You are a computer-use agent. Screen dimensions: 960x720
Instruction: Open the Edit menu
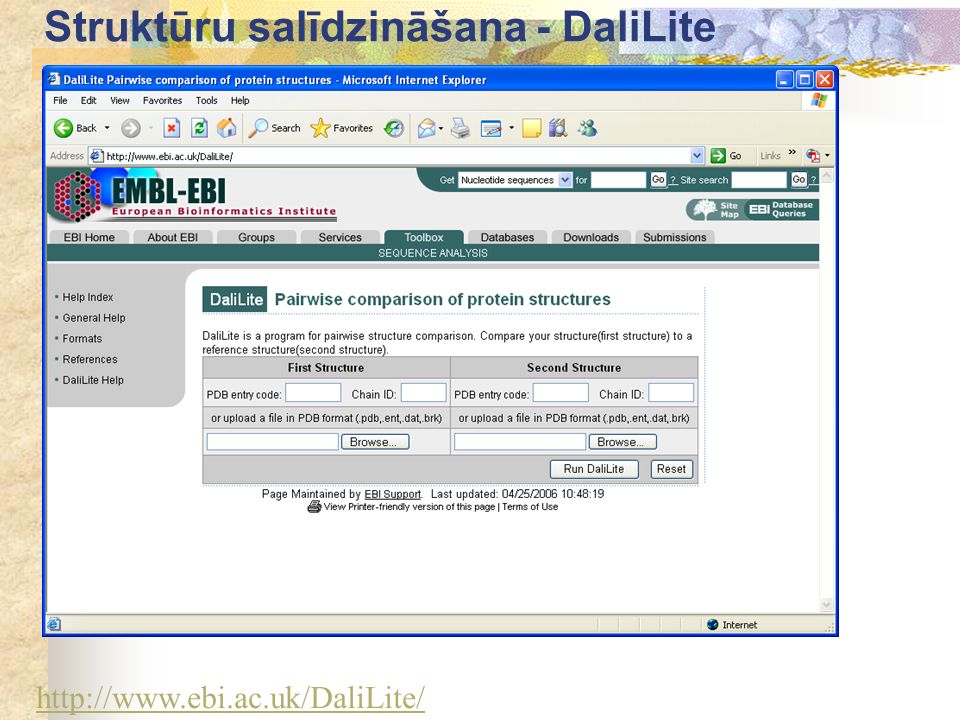click(88, 100)
